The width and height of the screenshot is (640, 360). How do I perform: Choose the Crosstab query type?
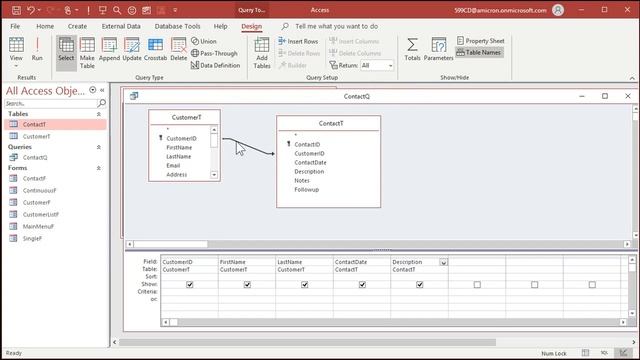point(156,49)
